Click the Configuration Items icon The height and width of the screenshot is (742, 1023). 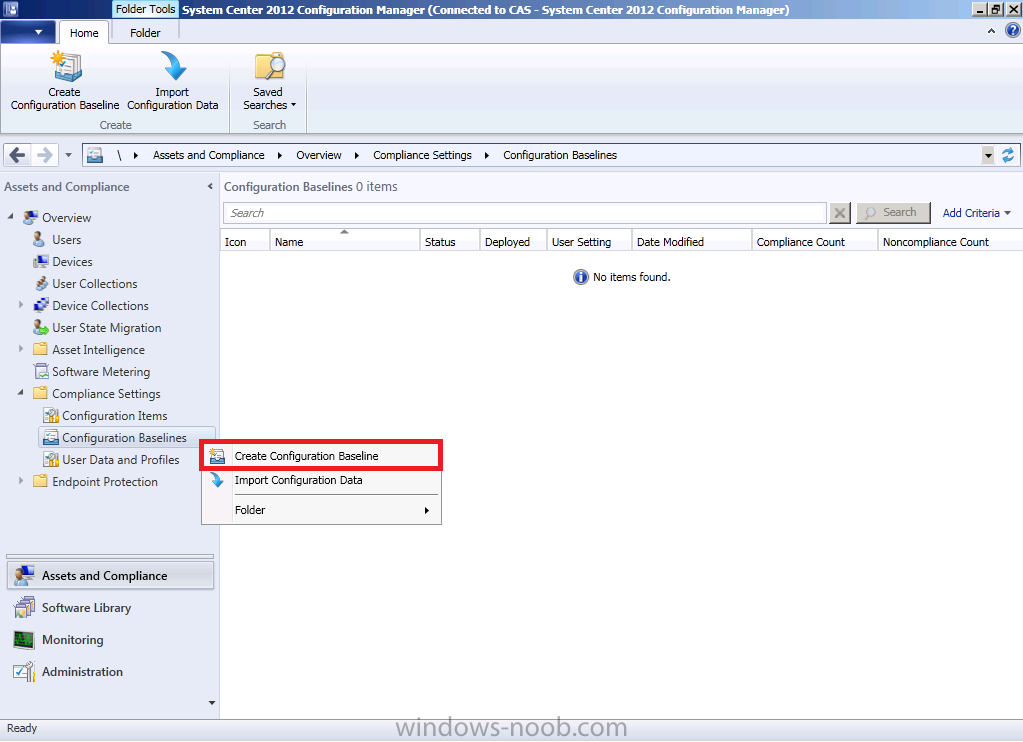51,416
